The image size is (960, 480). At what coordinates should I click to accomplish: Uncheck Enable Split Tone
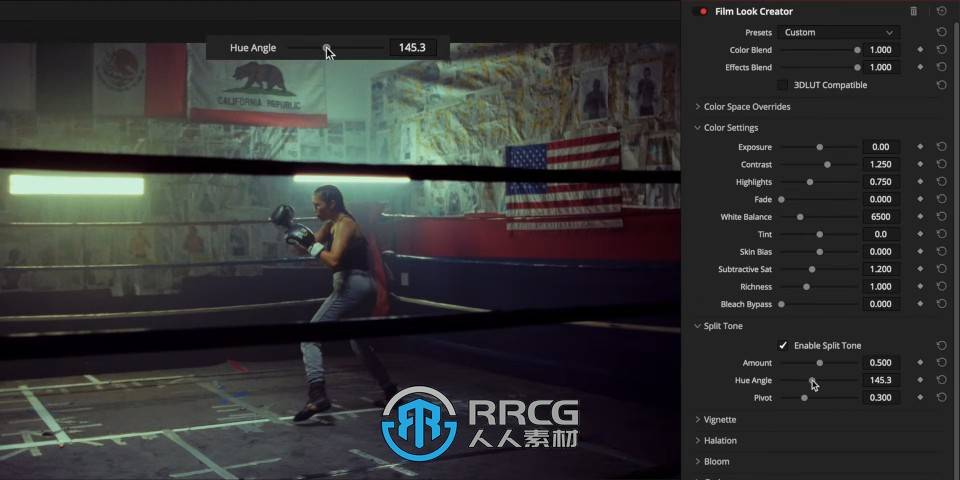[x=783, y=346]
